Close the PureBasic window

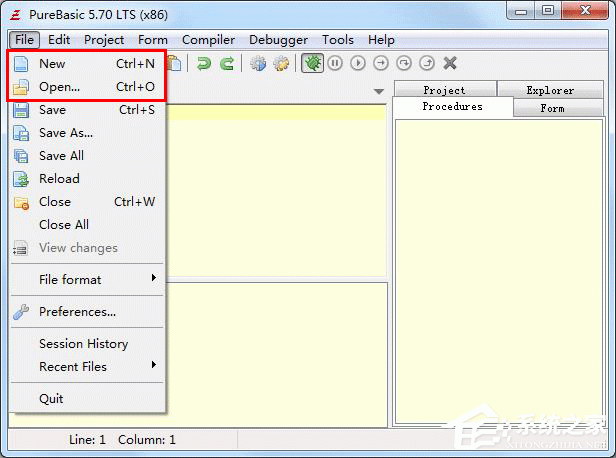(x=585, y=11)
